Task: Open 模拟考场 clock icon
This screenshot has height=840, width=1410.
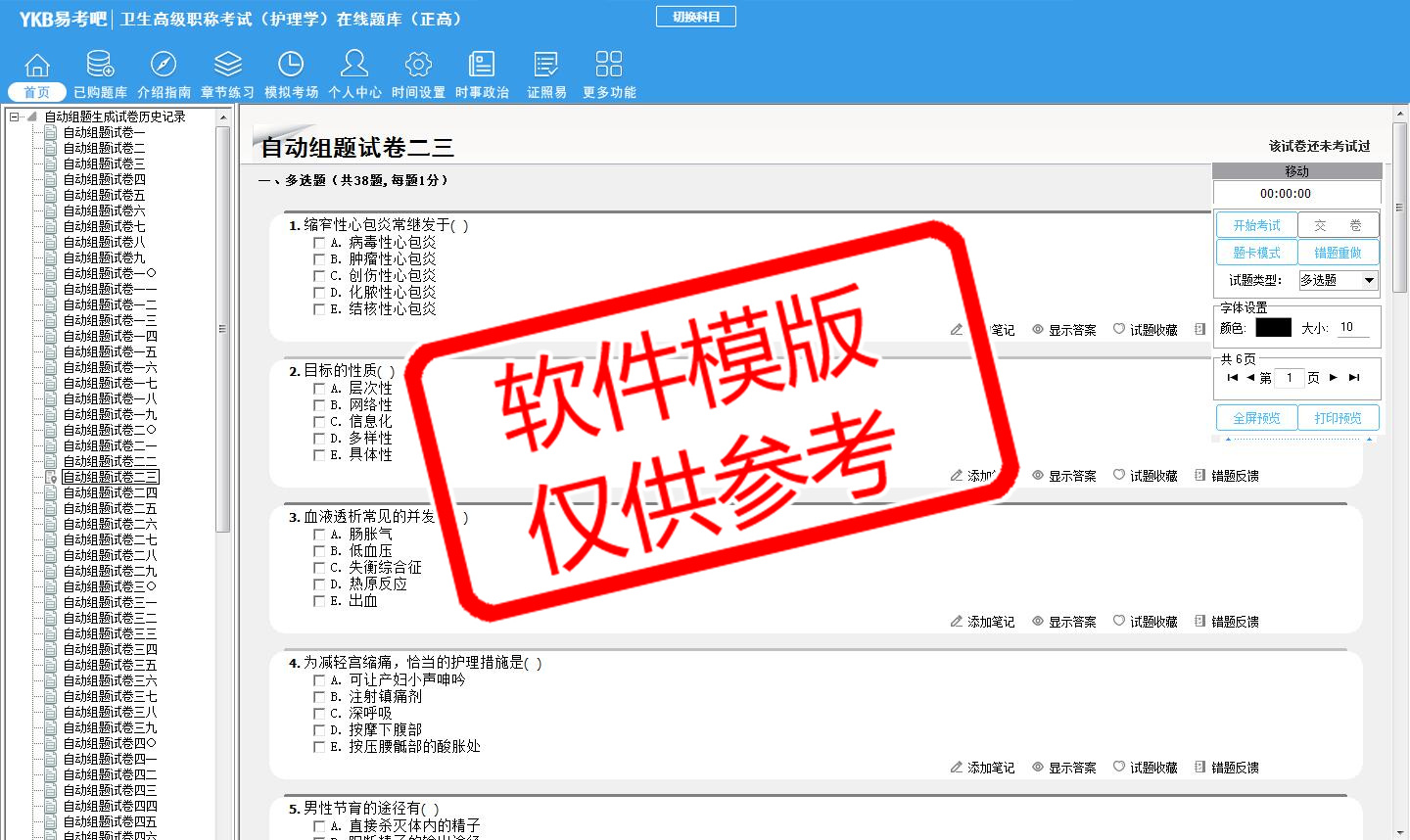Action: pyautogui.click(x=291, y=65)
